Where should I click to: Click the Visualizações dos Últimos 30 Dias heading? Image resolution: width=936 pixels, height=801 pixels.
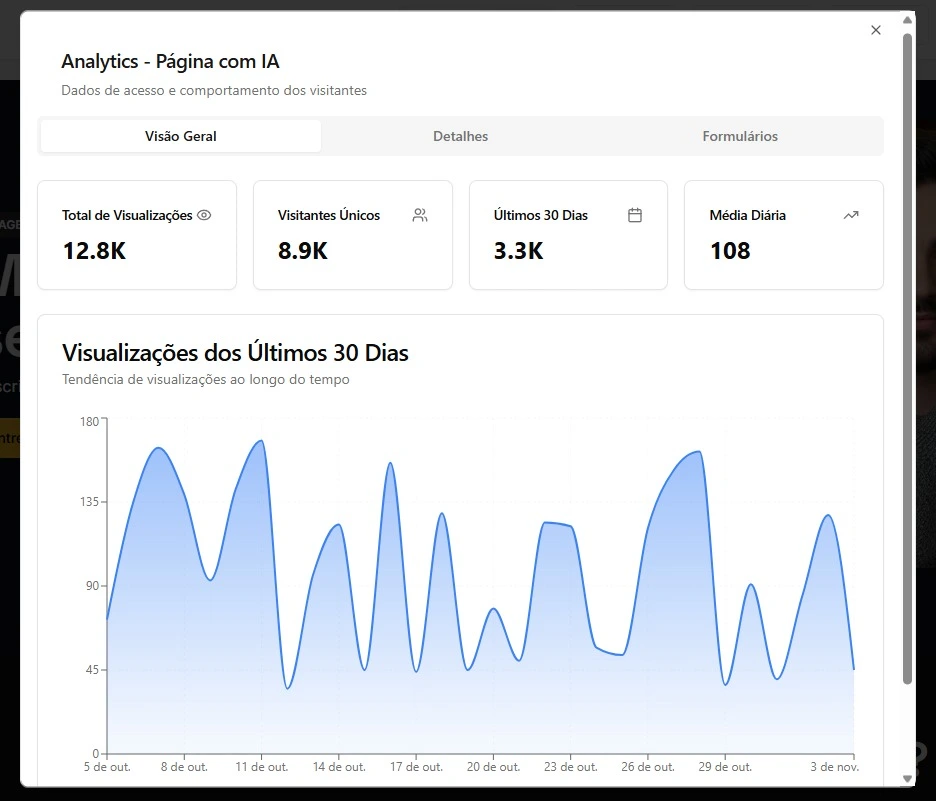[235, 353]
